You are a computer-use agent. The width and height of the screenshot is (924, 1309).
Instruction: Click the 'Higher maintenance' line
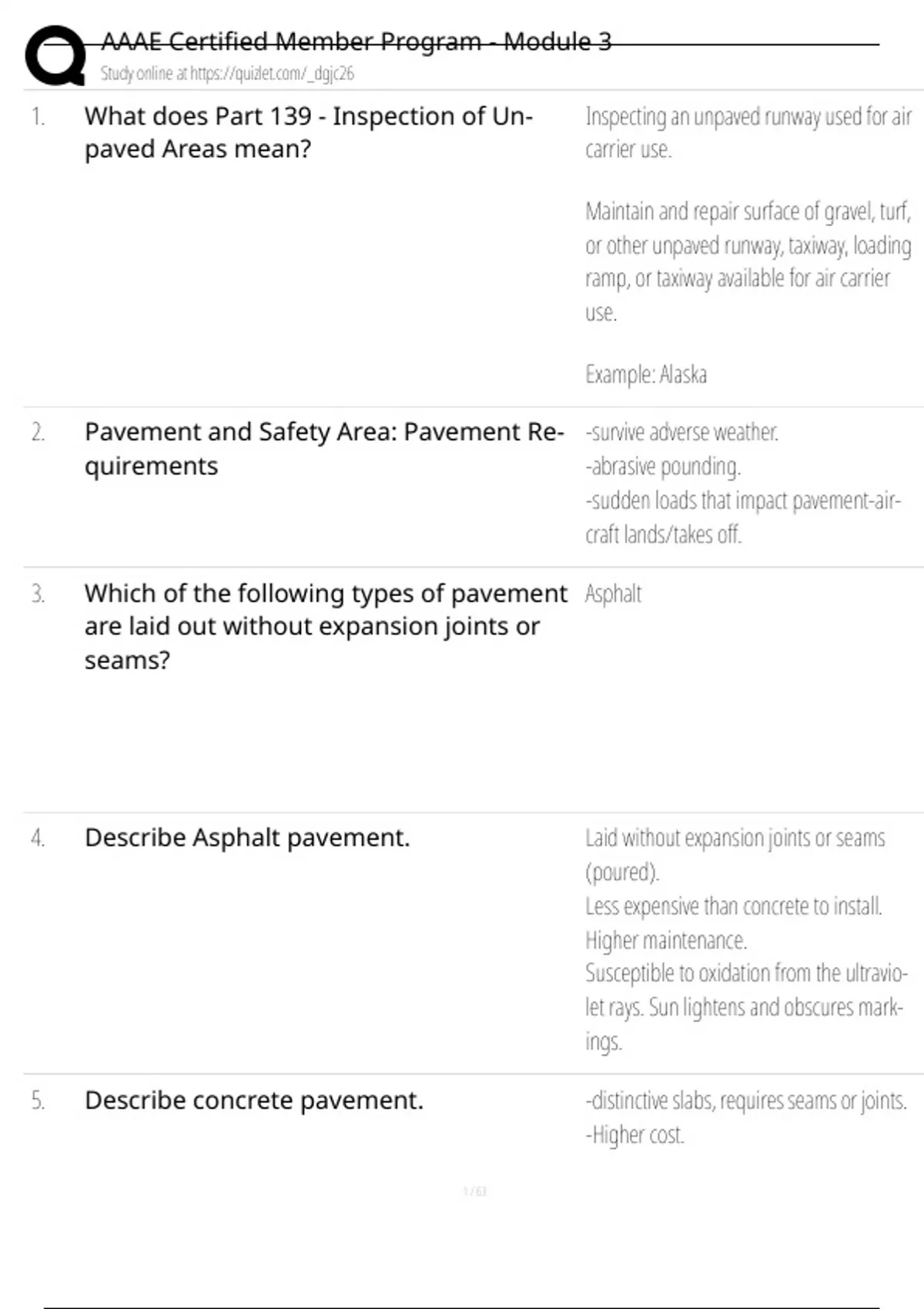pos(666,940)
